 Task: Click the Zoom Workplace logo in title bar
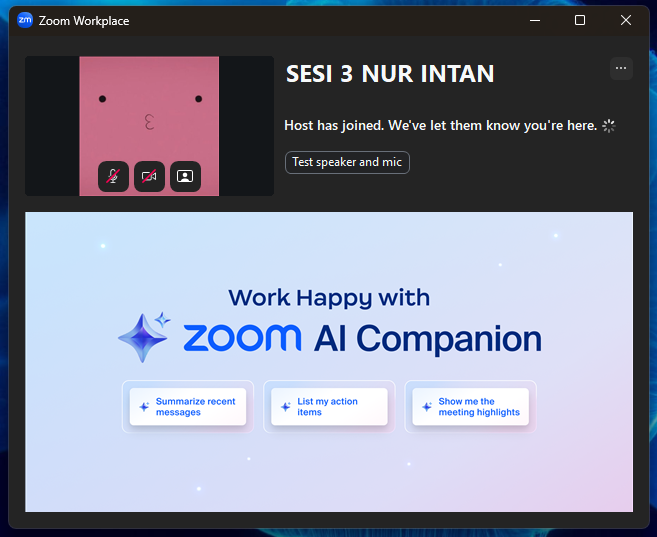coord(25,20)
